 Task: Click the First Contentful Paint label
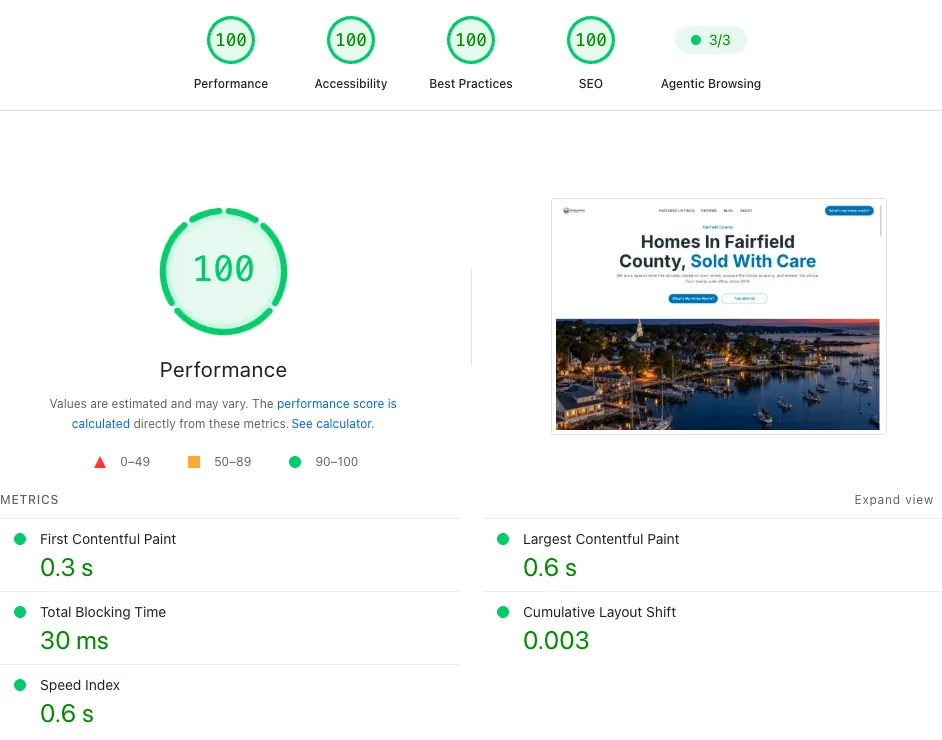108,539
